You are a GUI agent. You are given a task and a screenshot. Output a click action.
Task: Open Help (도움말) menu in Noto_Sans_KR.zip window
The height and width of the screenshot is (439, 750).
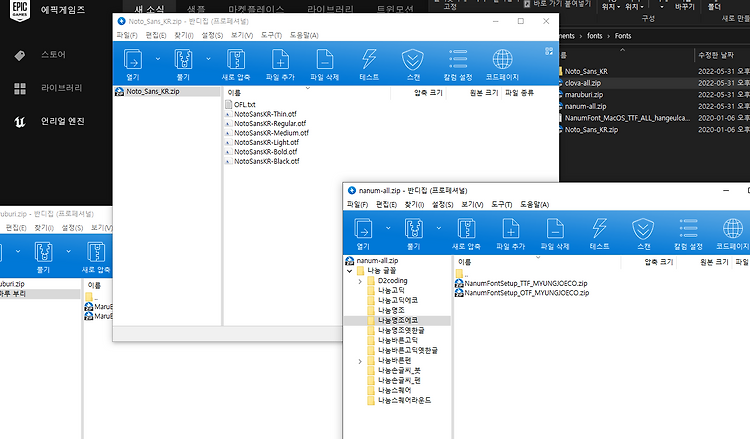[x=304, y=35]
